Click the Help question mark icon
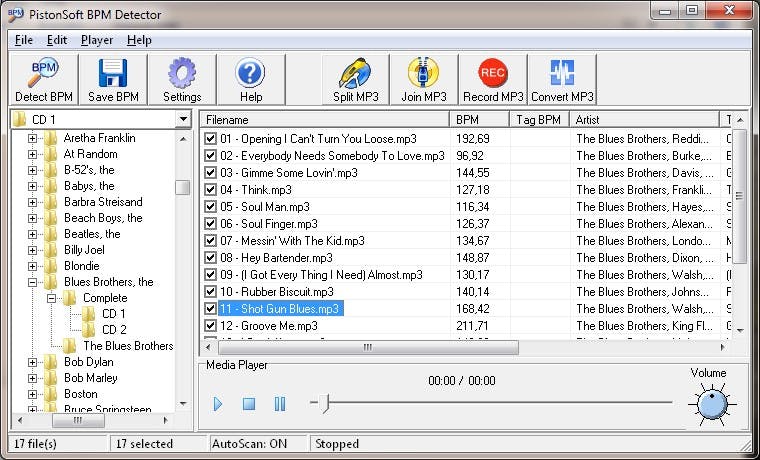The image size is (760, 460). point(251,80)
